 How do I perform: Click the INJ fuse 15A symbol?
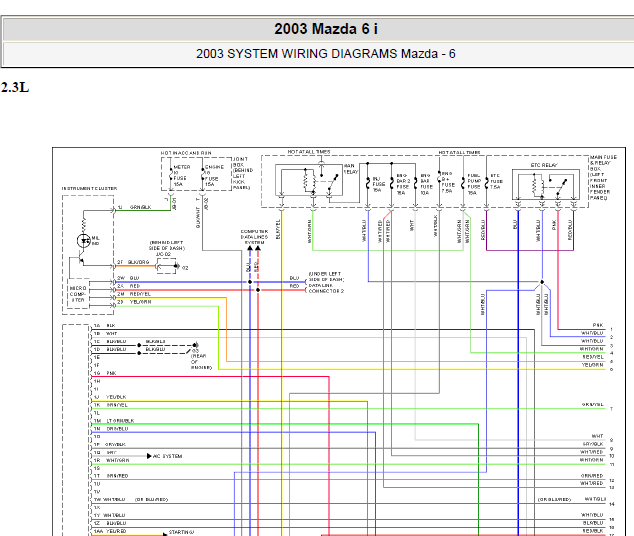[x=368, y=184]
